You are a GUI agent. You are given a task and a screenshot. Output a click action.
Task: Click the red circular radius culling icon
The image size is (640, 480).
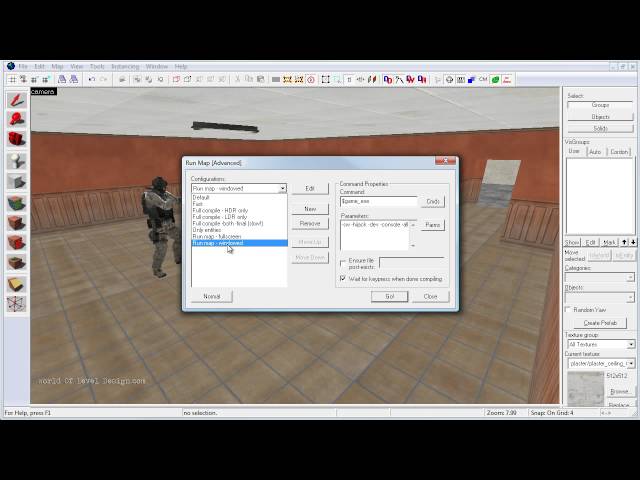(311, 80)
